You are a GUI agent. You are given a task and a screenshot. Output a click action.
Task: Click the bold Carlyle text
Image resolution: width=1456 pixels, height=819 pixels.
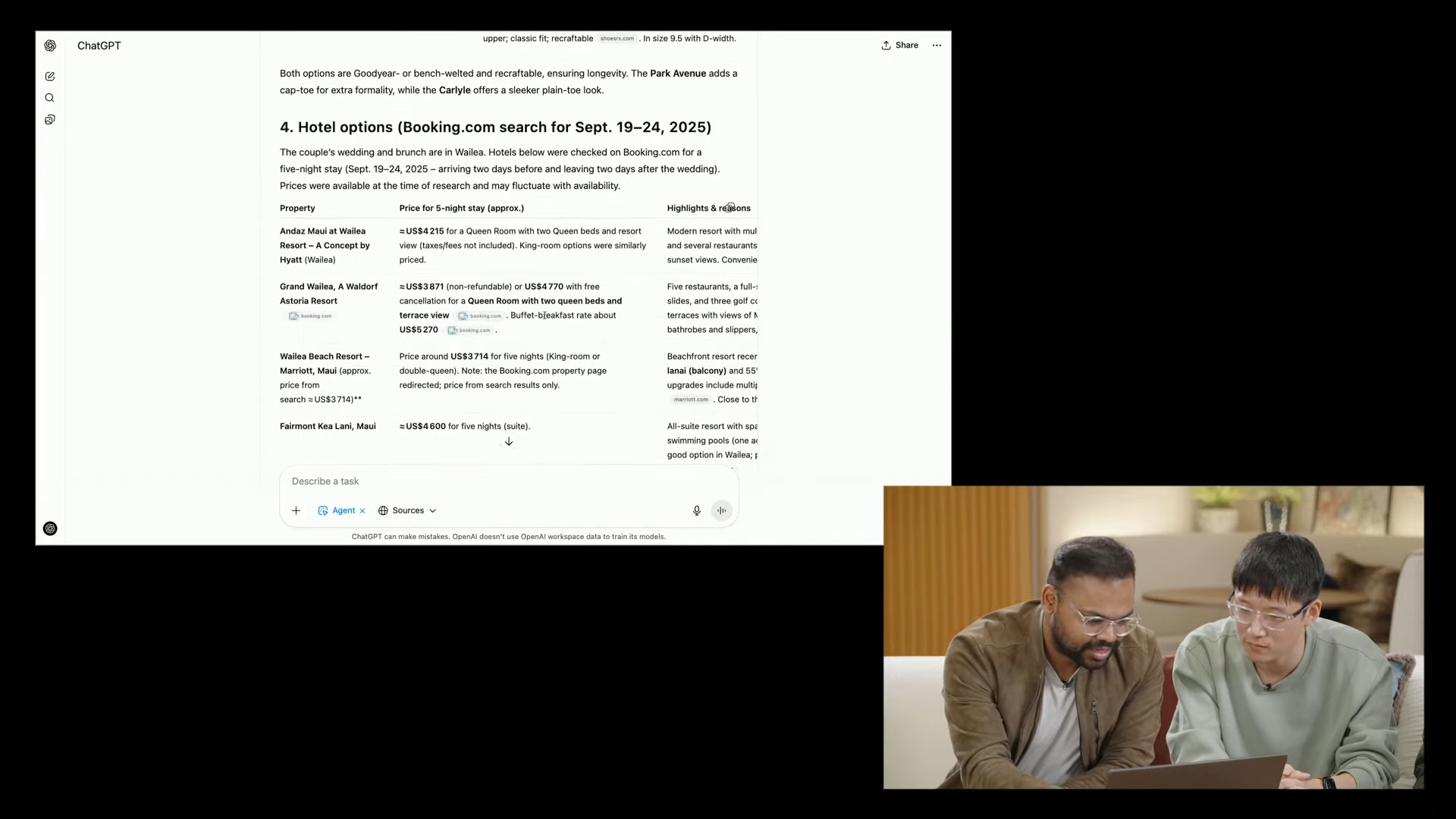[455, 90]
